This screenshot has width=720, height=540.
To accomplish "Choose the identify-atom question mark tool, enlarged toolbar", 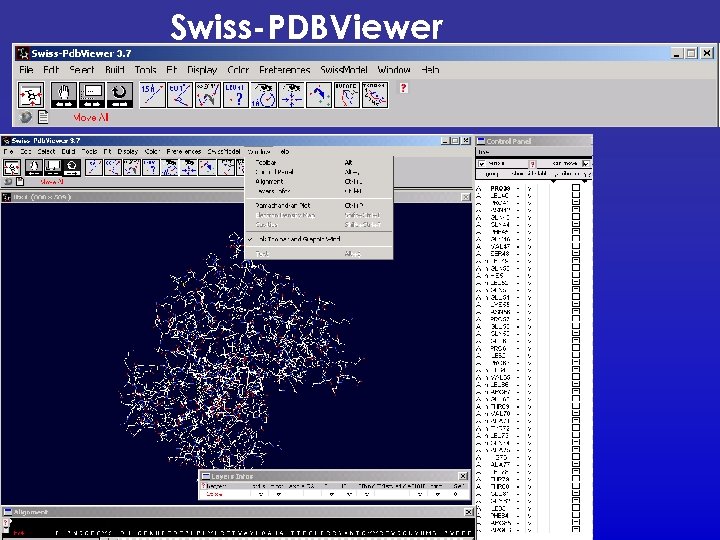I will click(236, 95).
